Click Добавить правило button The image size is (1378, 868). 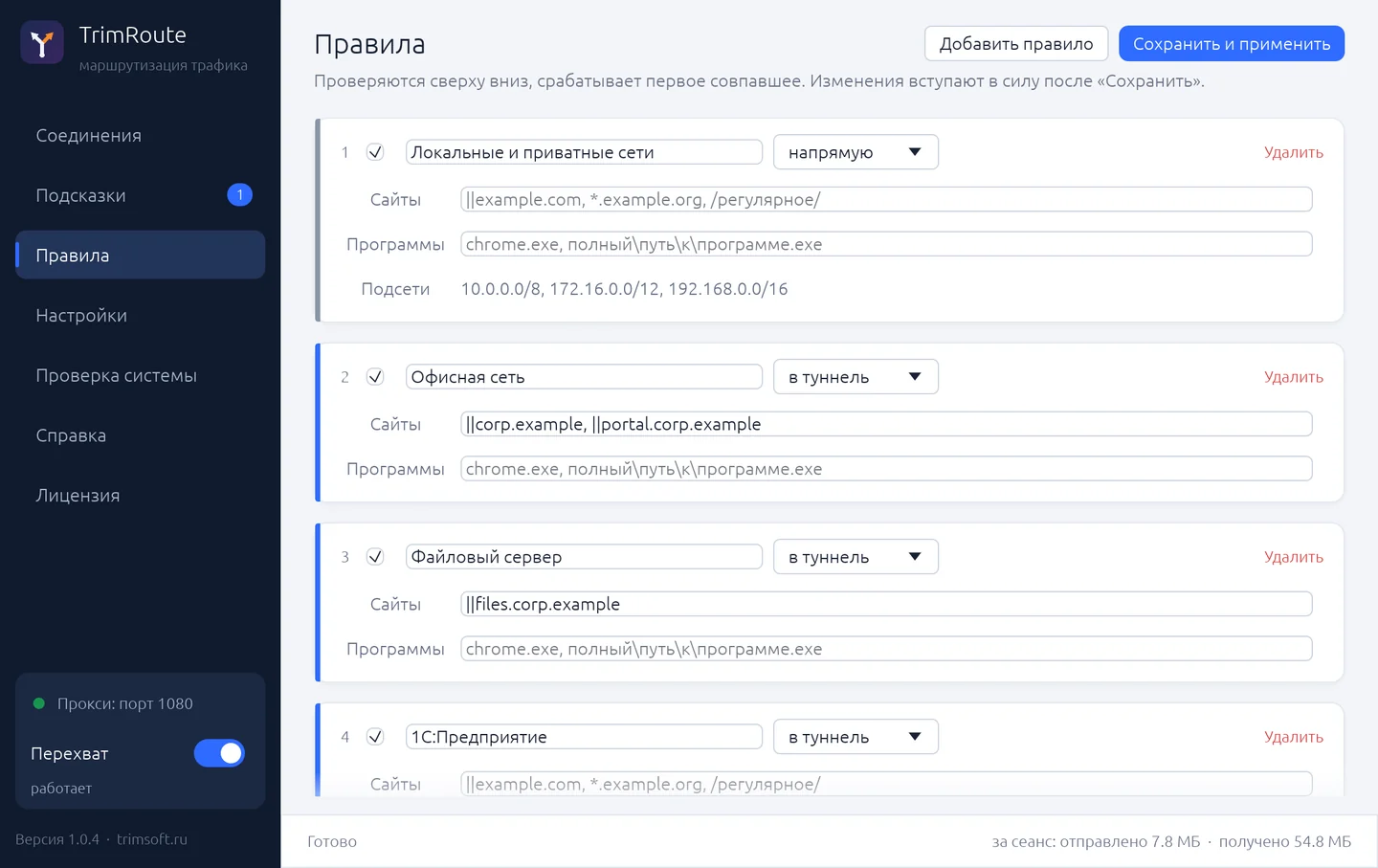[x=1016, y=44]
